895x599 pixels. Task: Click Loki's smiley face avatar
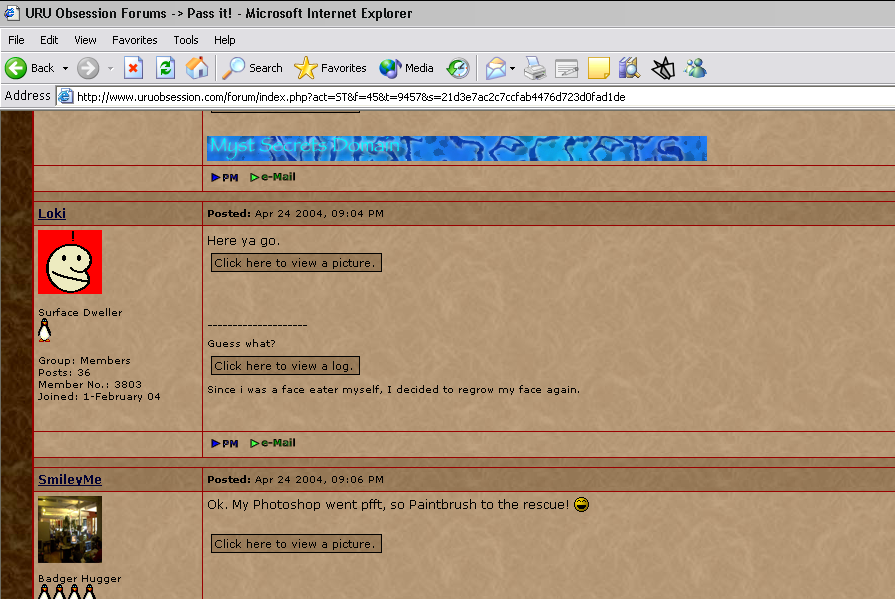pos(70,262)
